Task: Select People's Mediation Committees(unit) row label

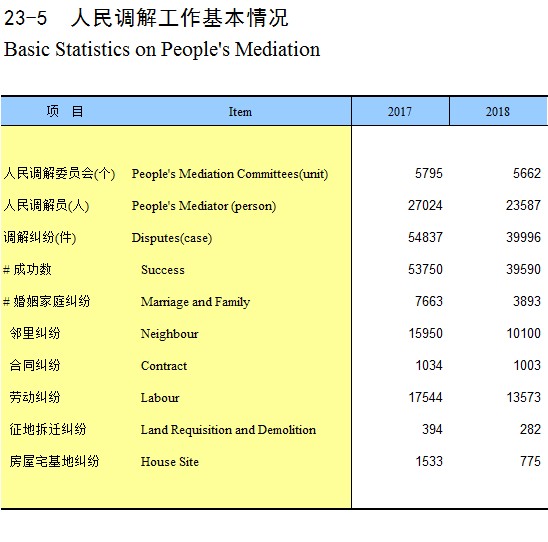Action: click(230, 174)
